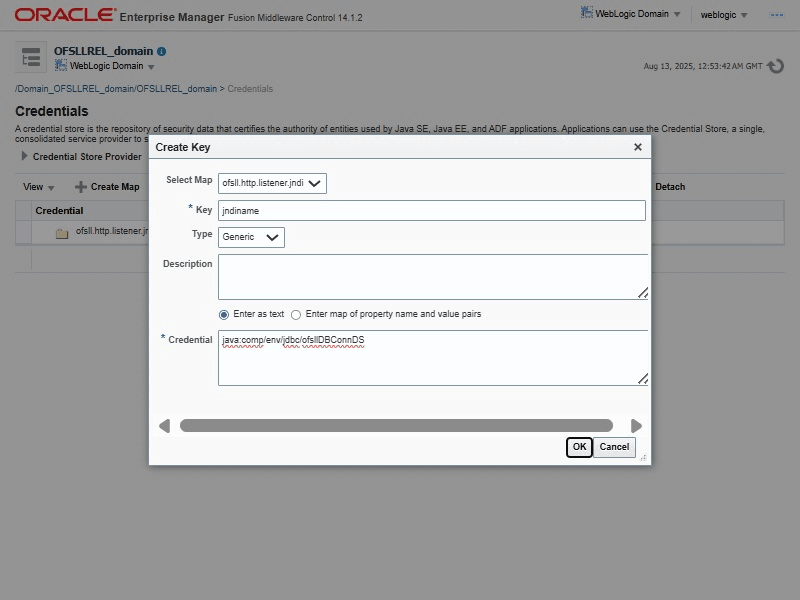
Task: Click the Create Map plus icon
Action: click(x=81, y=187)
